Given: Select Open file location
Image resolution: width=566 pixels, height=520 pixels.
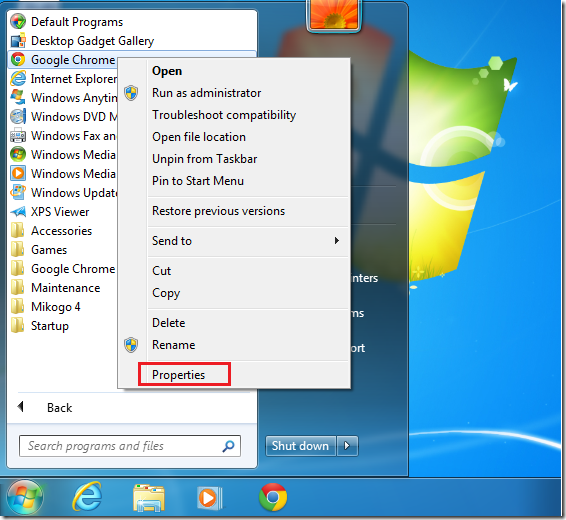Looking at the screenshot, I should (x=199, y=137).
